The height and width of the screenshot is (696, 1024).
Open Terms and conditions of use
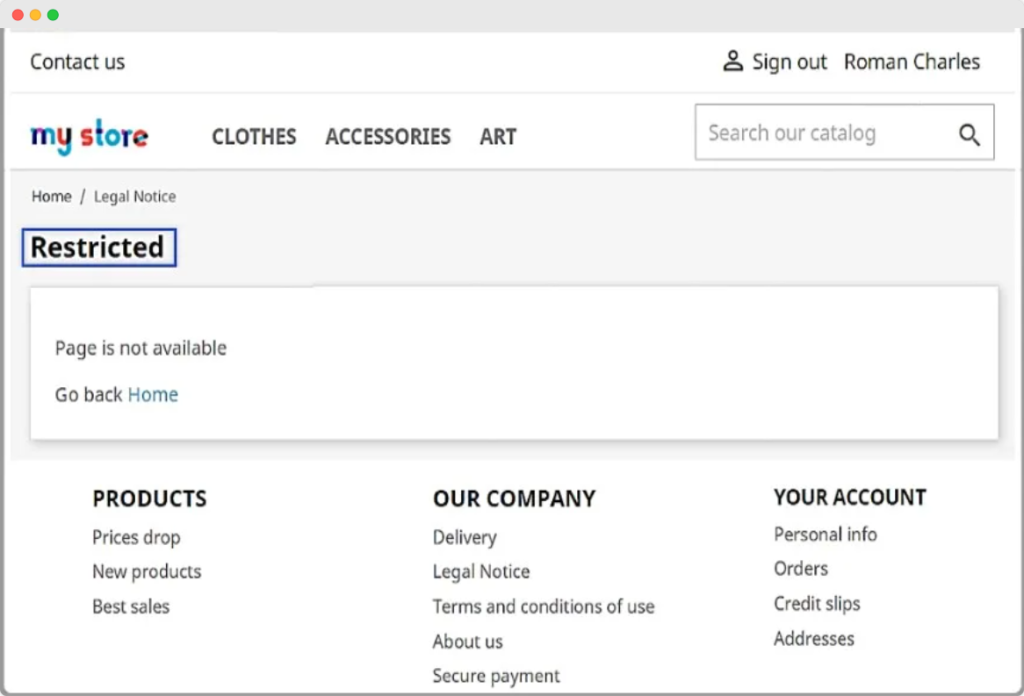[x=543, y=607]
